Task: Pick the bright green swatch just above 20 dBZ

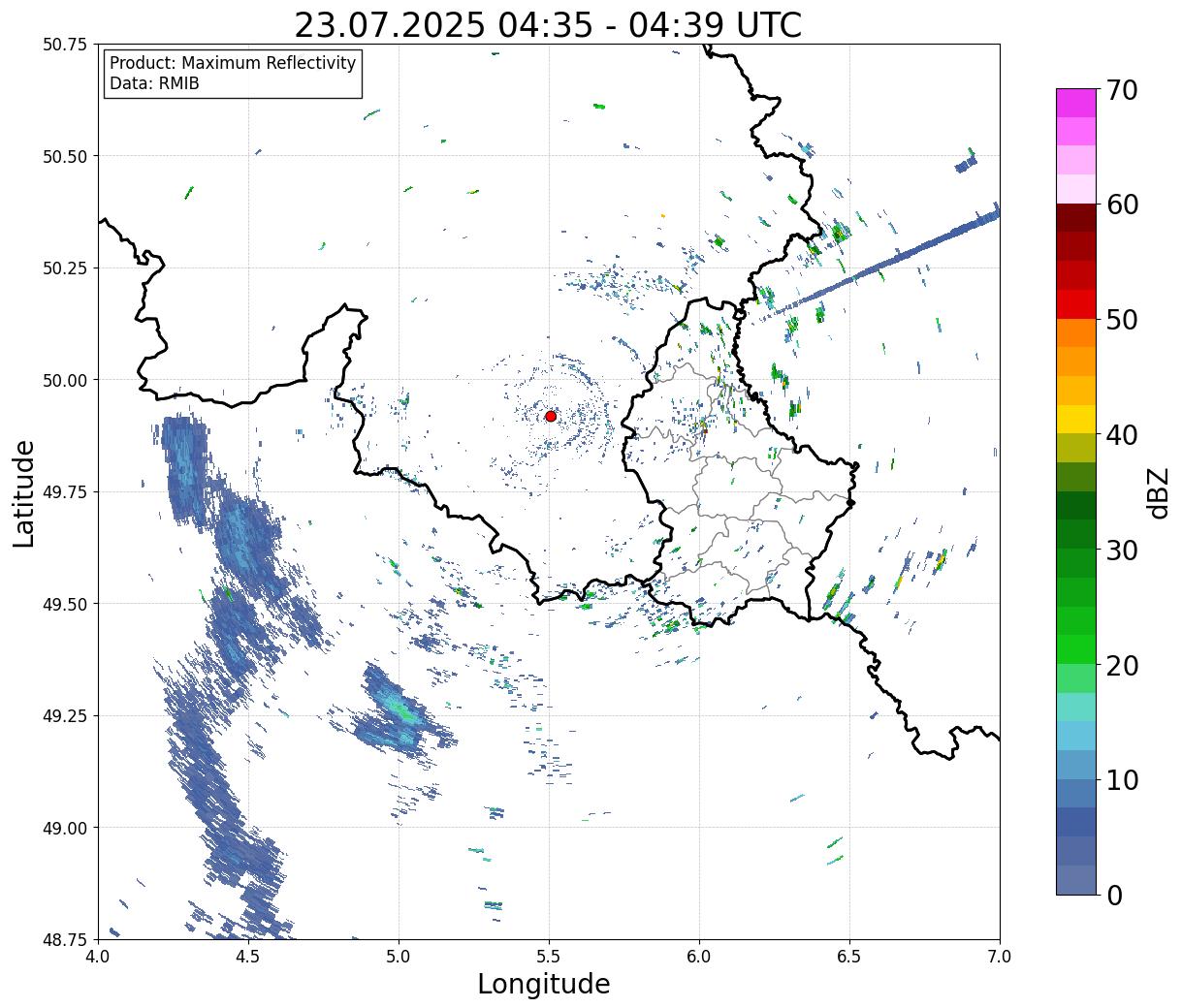Action: pyautogui.click(x=1076, y=649)
